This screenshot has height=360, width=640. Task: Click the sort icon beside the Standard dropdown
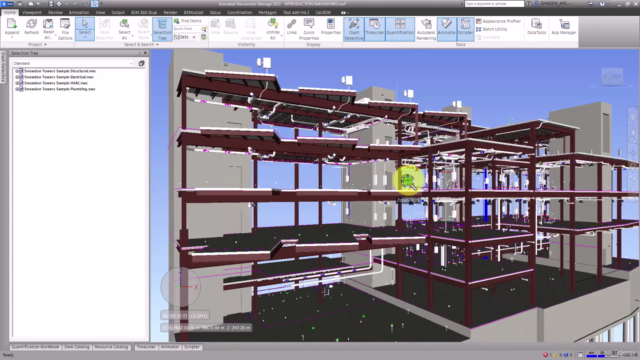(142, 63)
